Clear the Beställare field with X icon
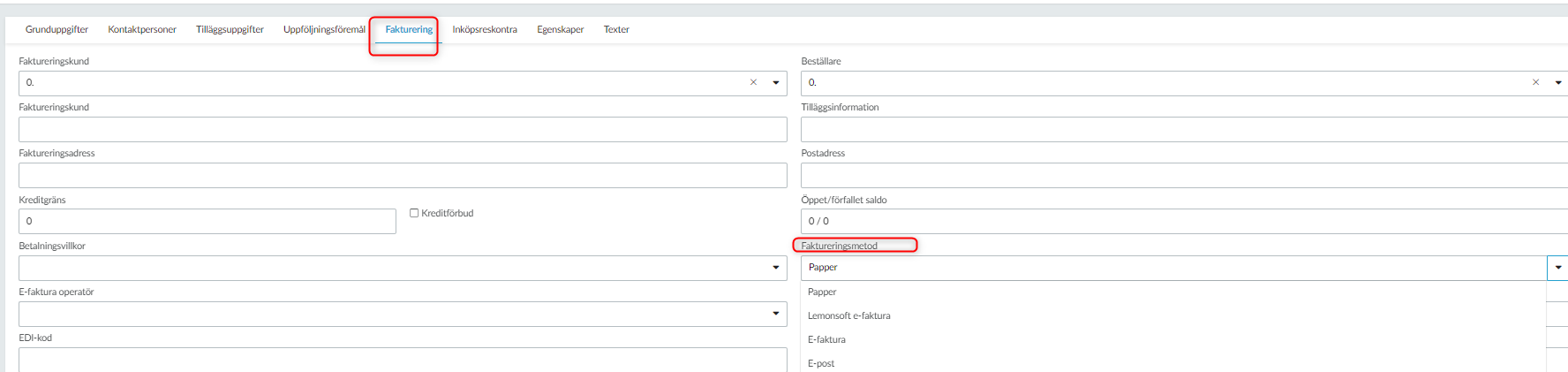Image resolution: width=1568 pixels, height=372 pixels. point(1535,82)
